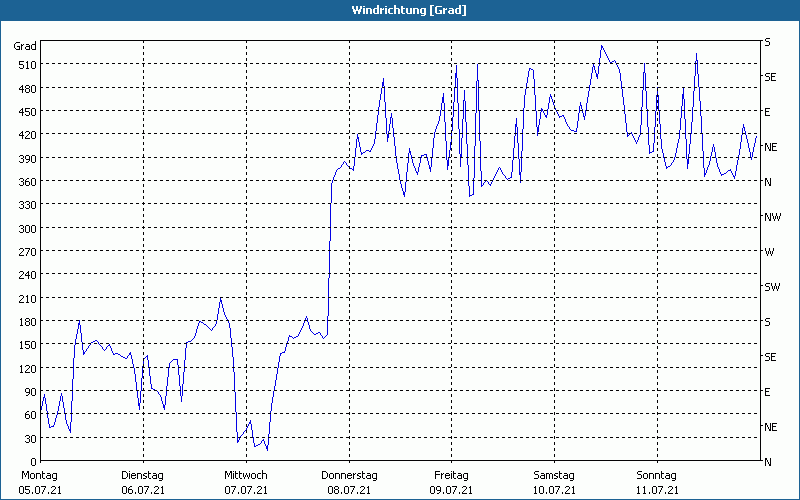800x500 pixels.
Task: Click the W compass label
Action: [x=769, y=252]
